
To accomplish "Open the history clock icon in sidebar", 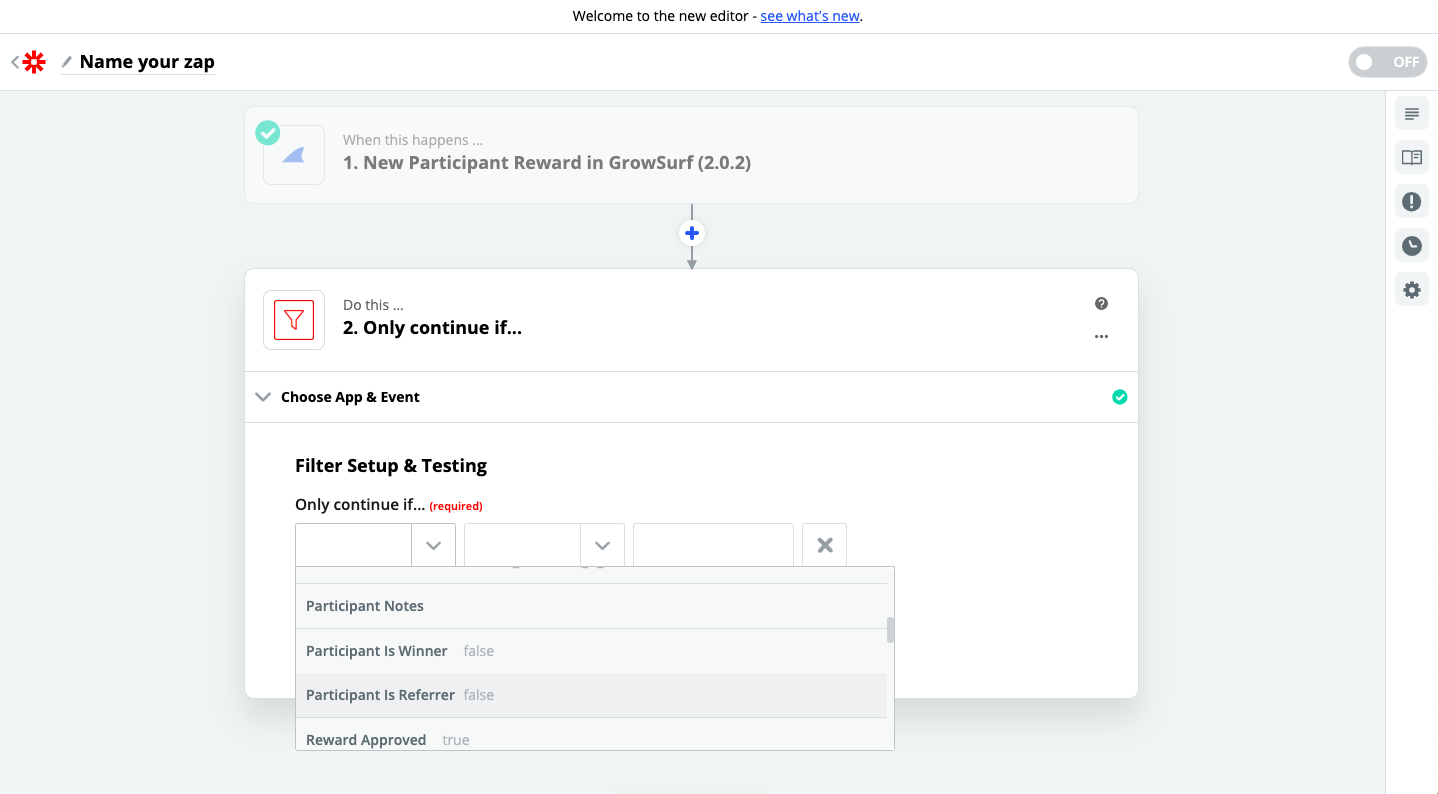I will coord(1412,246).
